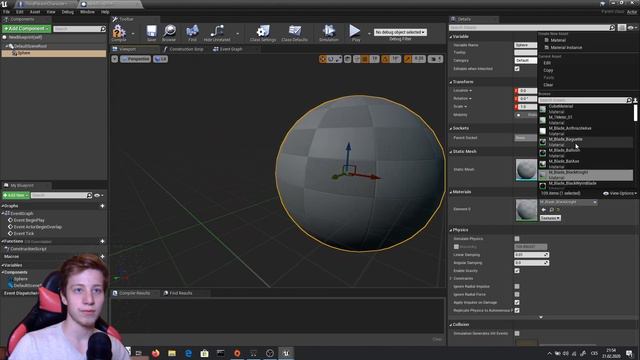This screenshot has width=640, height=360.
Task: Toggle Editable when Inherited checkbox
Action: (x=517, y=69)
